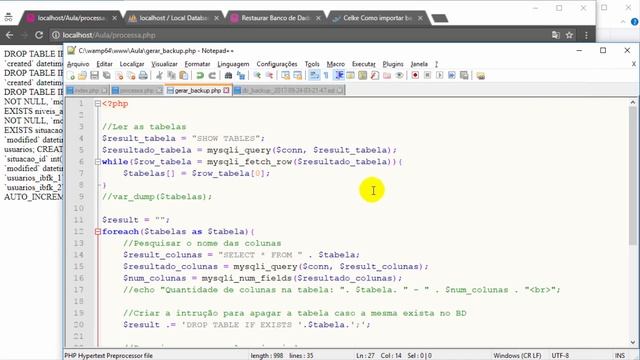Image resolution: width=640 pixels, height=360 pixels.
Task: Open Chrome three-dot menu
Action: 587,35
